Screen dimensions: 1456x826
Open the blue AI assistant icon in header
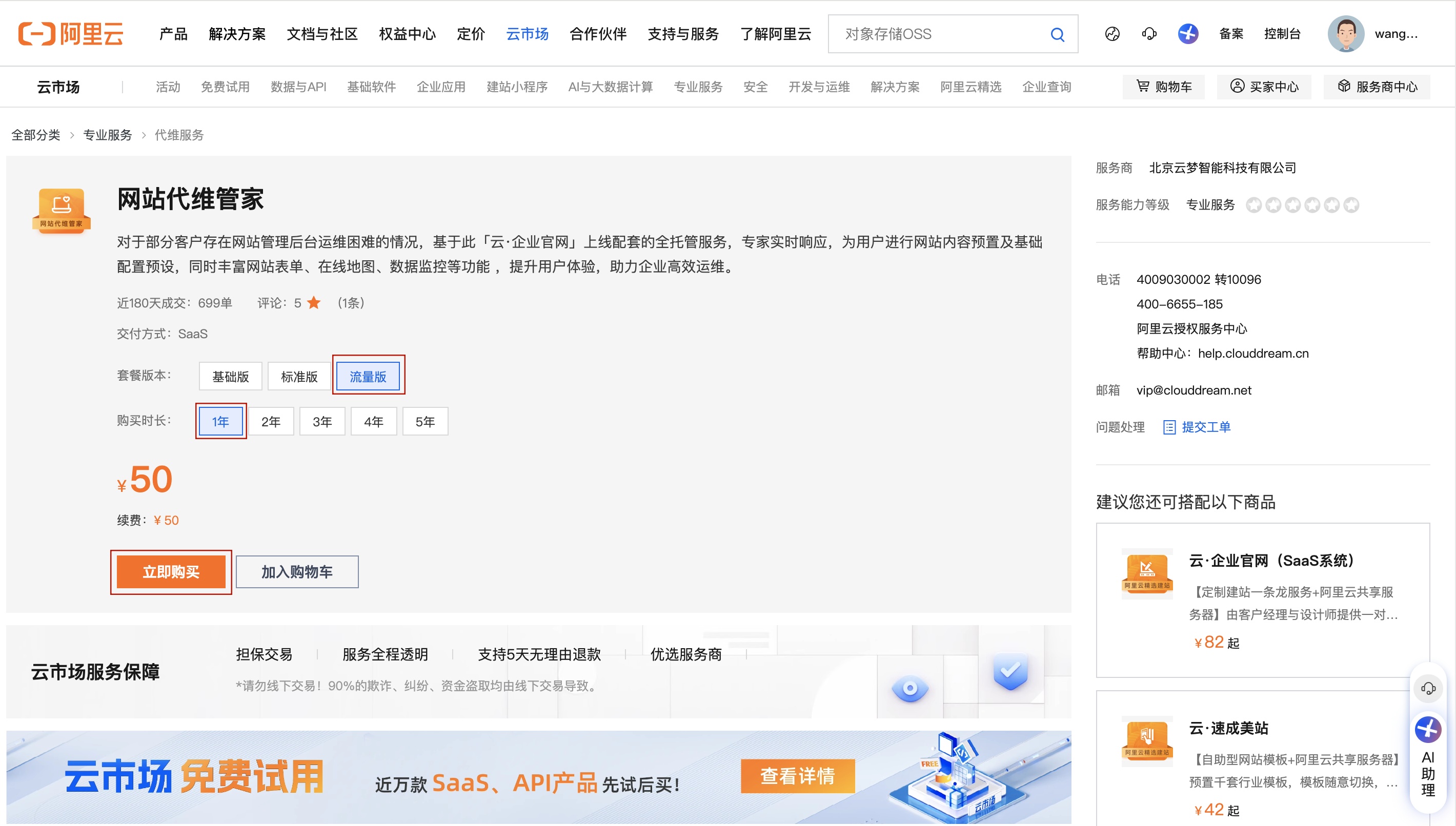coord(1187,33)
